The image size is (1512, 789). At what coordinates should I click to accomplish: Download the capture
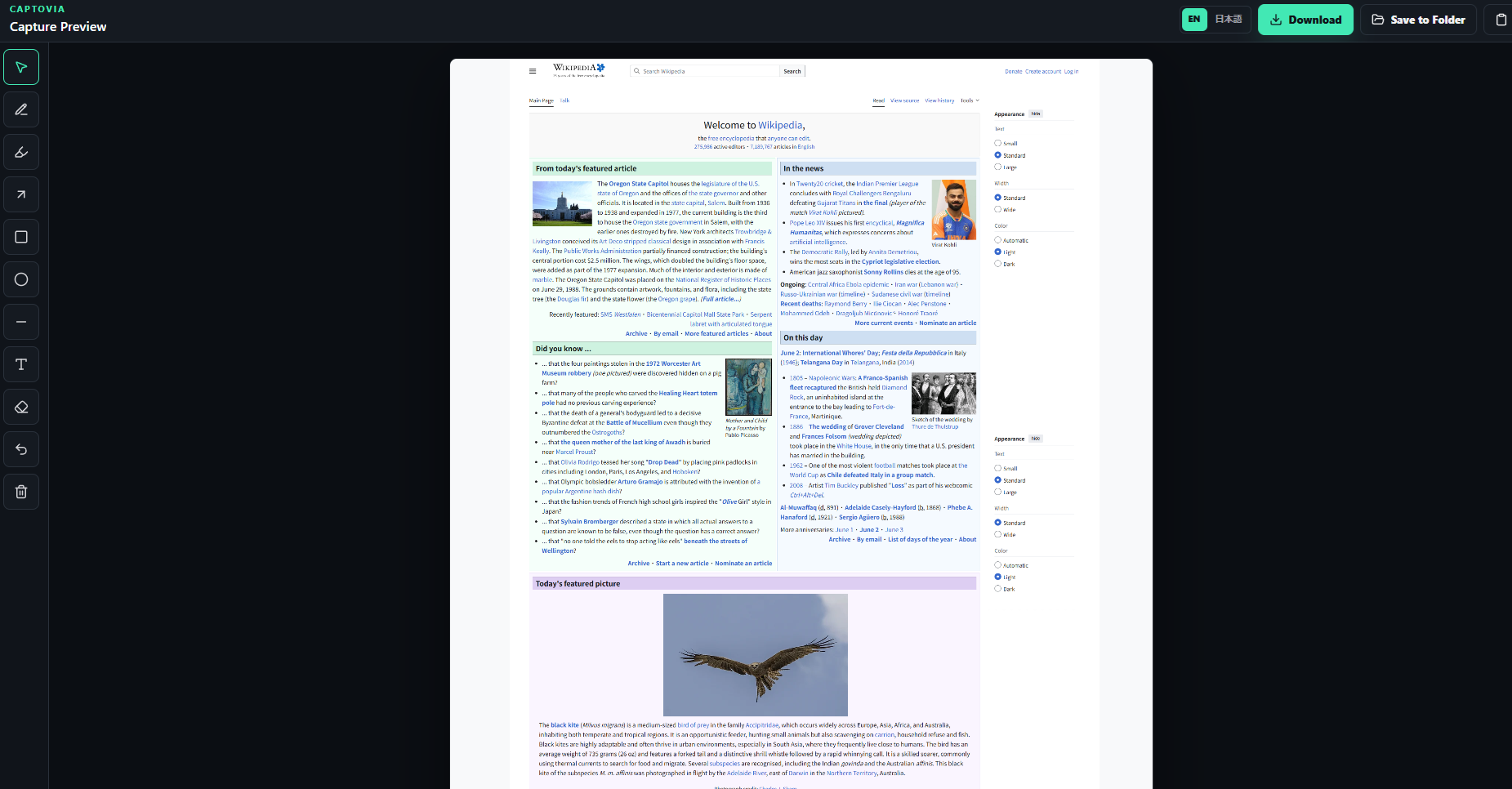coord(1305,20)
